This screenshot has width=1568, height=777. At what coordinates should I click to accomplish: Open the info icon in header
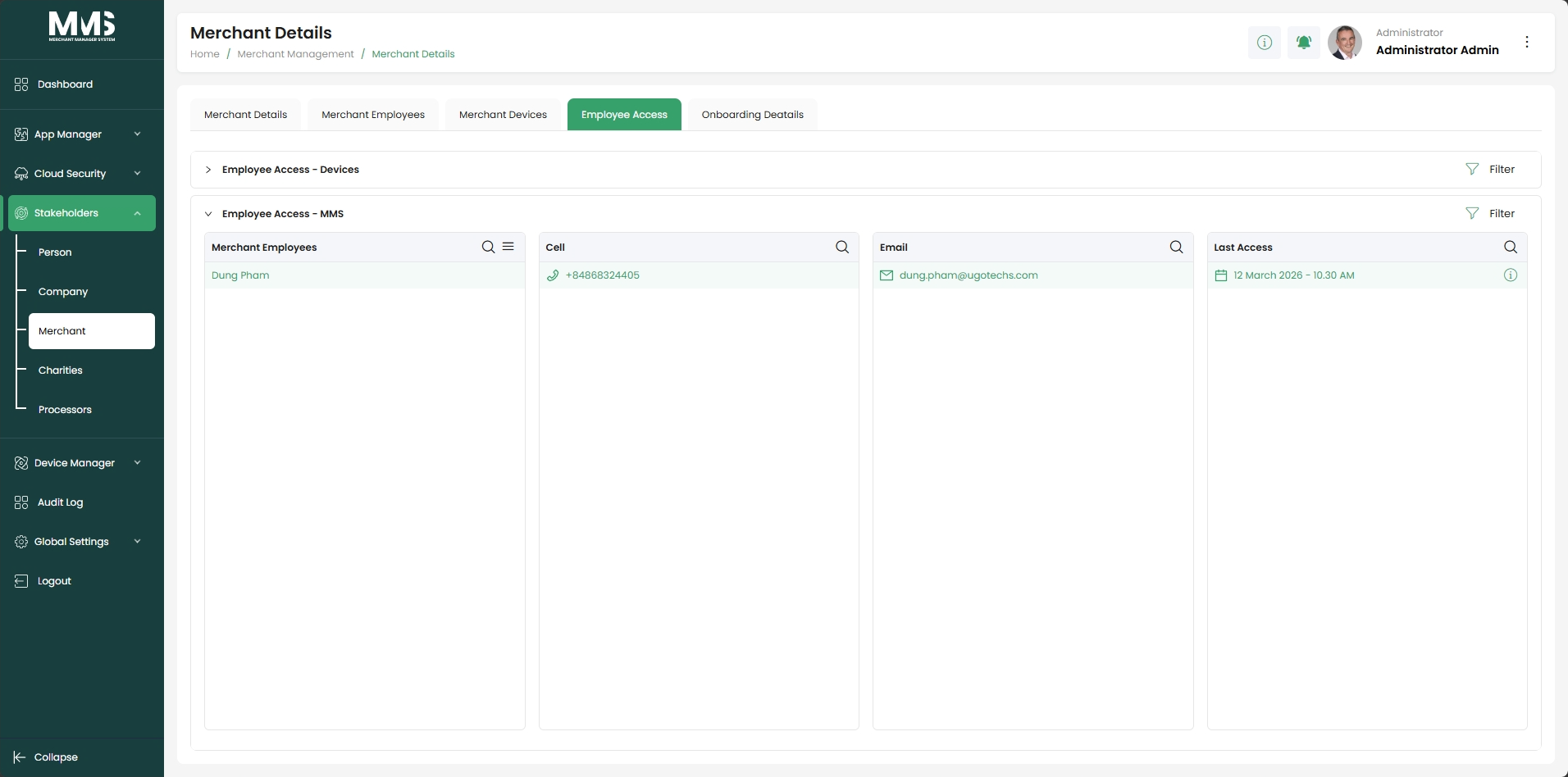(x=1265, y=42)
